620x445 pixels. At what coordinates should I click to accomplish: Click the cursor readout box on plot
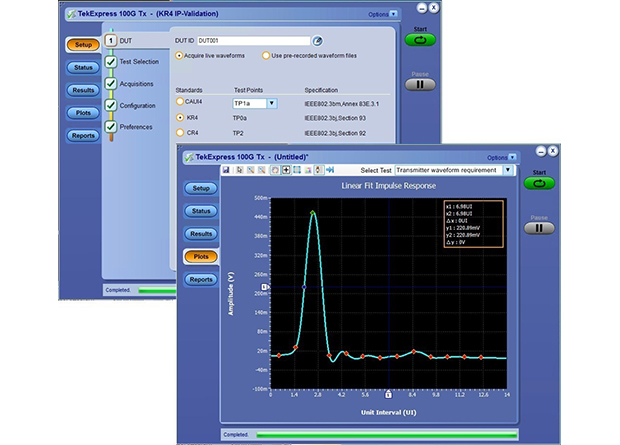click(474, 224)
